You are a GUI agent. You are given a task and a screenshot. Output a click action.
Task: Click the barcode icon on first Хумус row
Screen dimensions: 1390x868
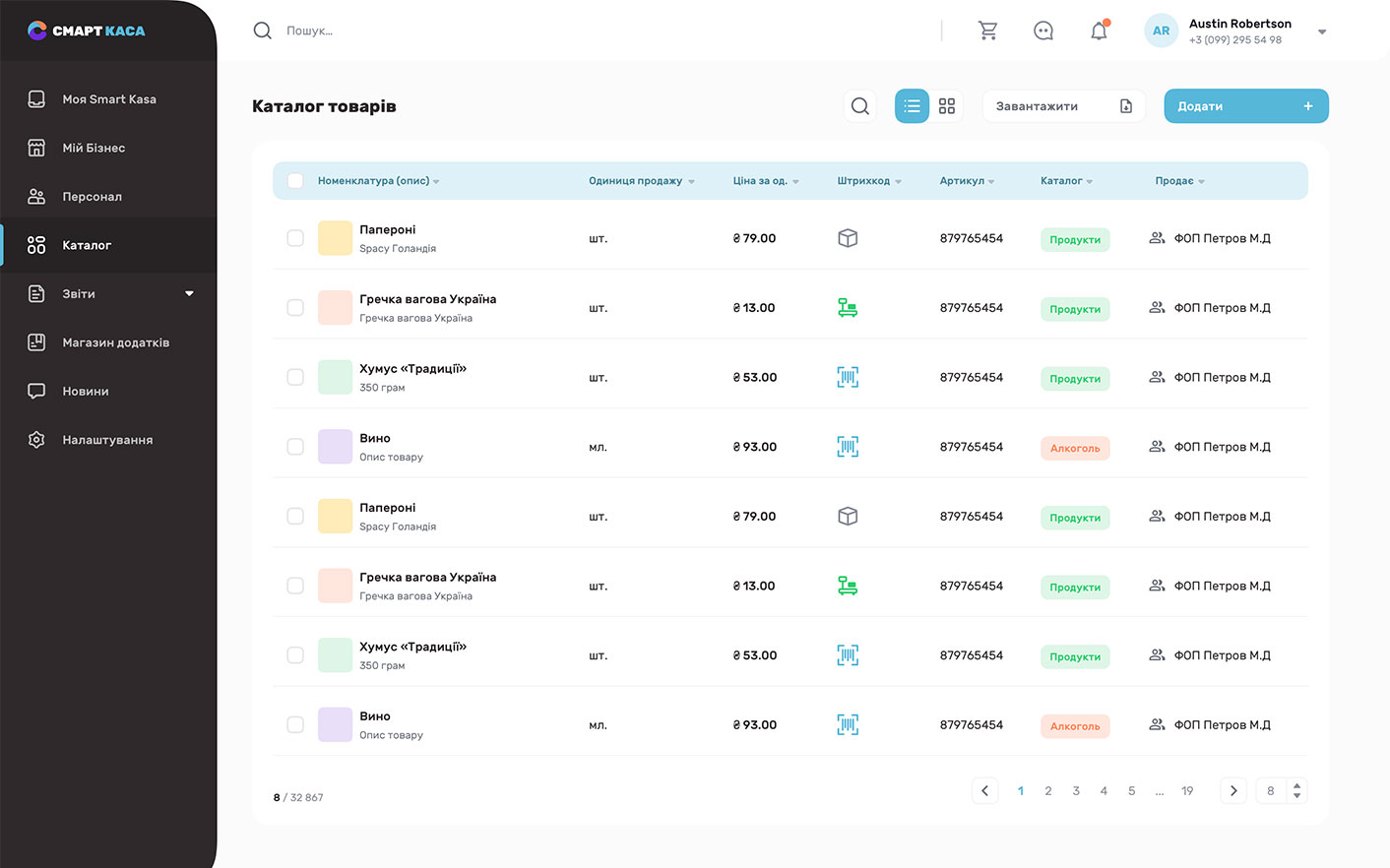point(848,377)
